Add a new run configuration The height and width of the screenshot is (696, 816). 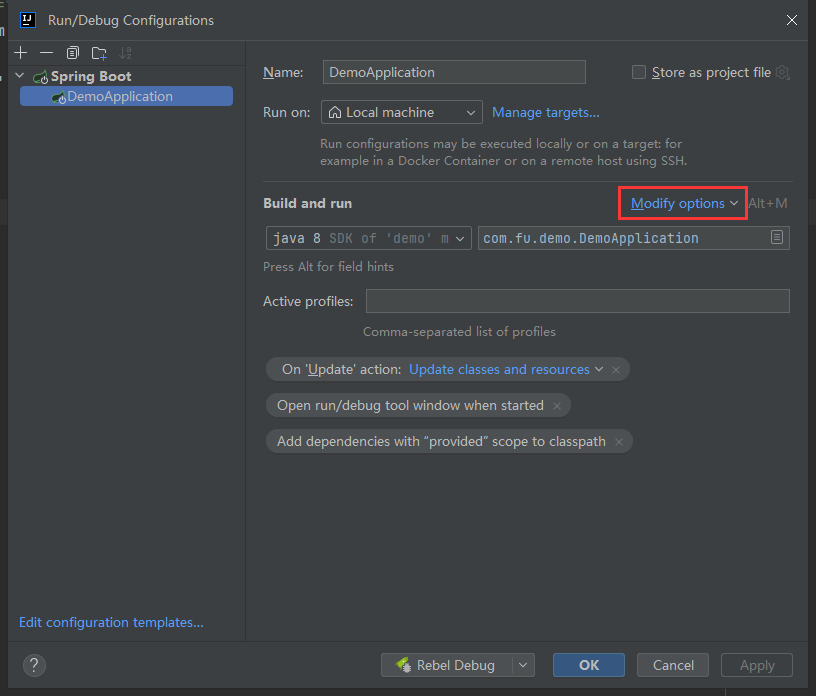coord(20,53)
